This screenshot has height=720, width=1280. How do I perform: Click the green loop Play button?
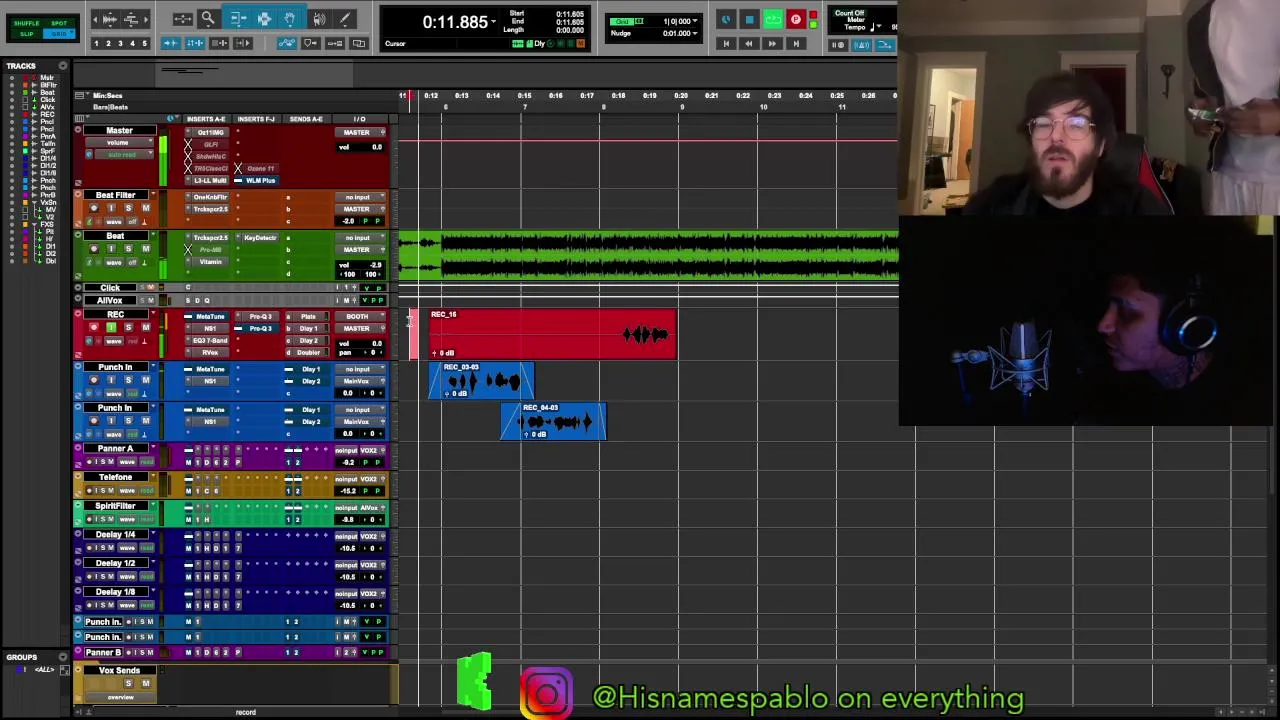click(x=772, y=19)
